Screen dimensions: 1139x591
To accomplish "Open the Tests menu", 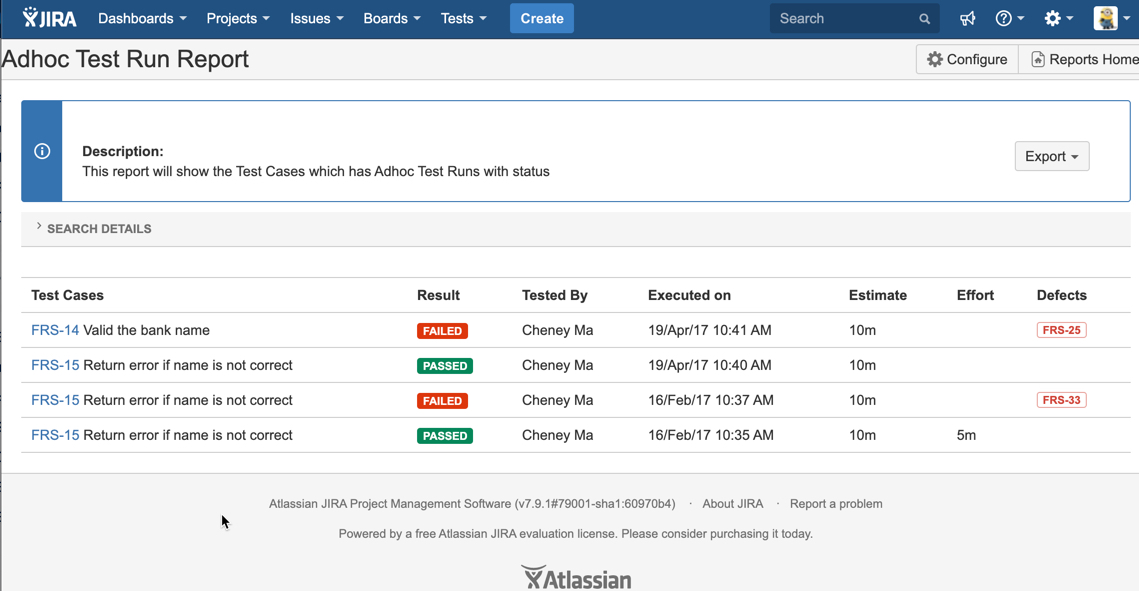I will tap(463, 18).
